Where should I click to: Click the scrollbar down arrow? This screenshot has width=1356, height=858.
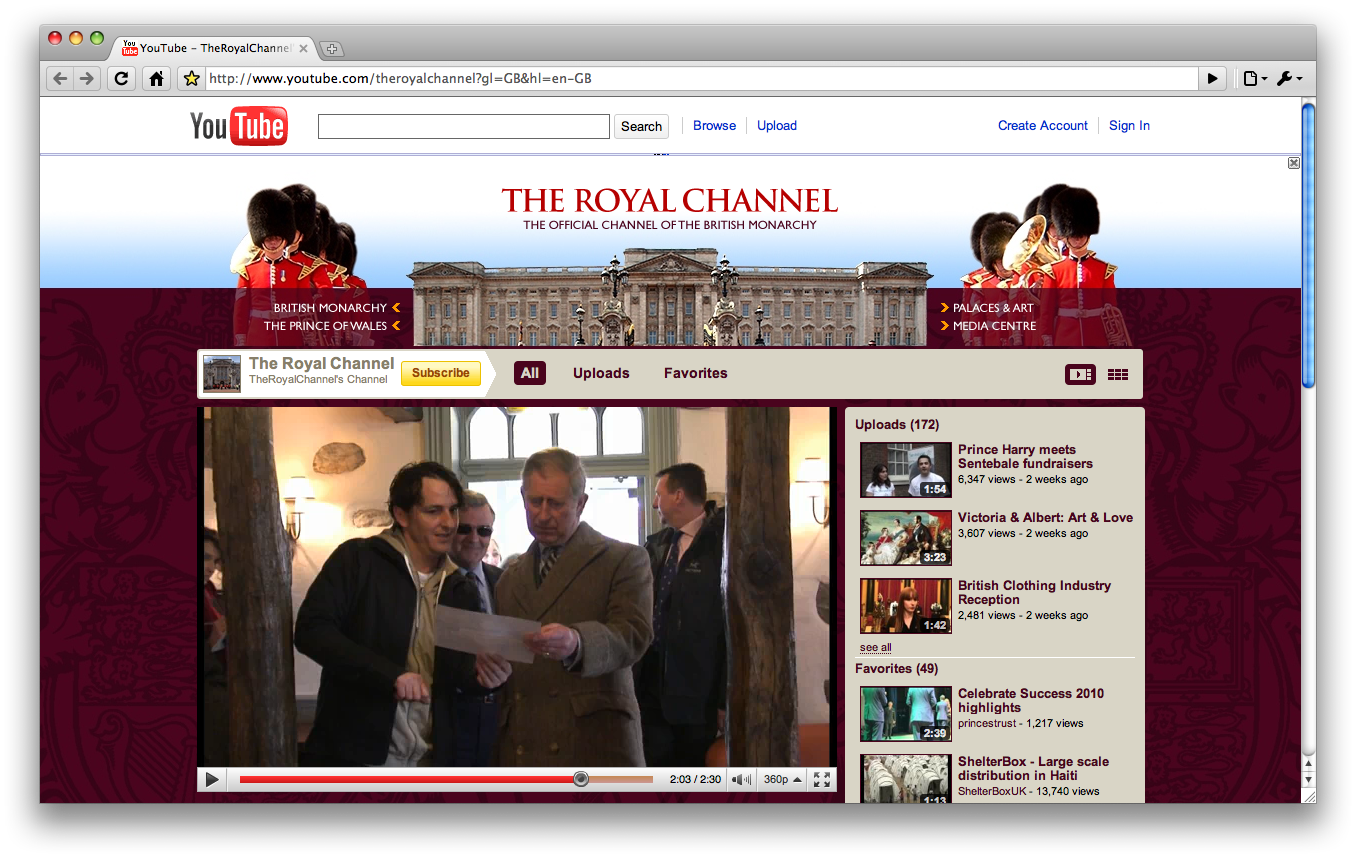point(1308,780)
